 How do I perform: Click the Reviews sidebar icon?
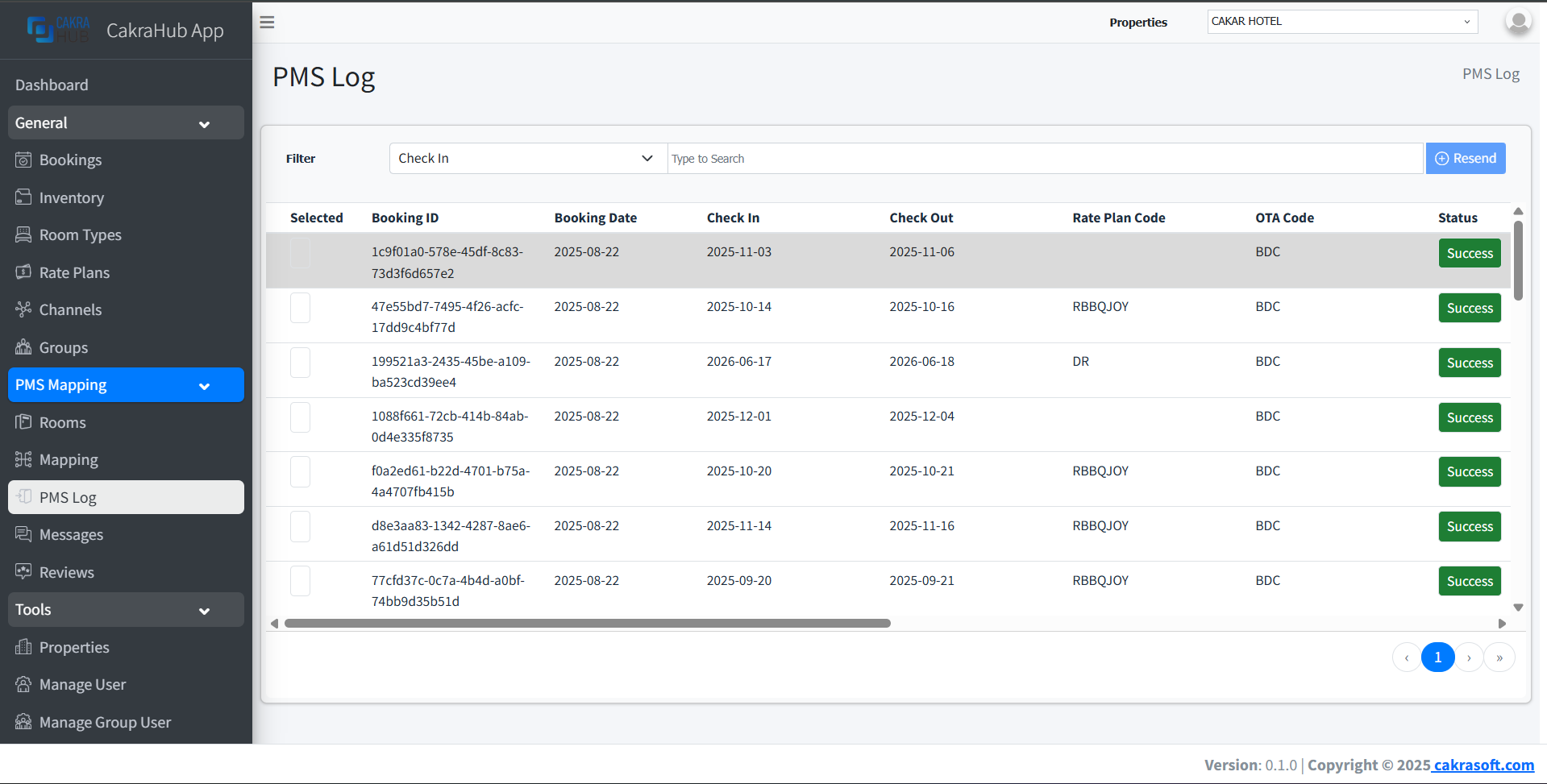(x=23, y=572)
